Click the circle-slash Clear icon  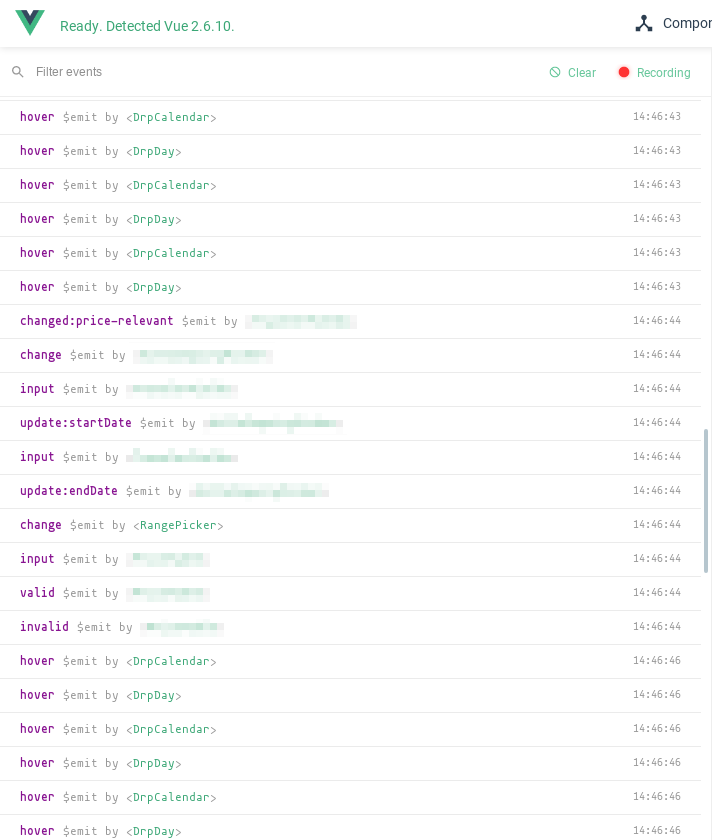pyautogui.click(x=555, y=72)
